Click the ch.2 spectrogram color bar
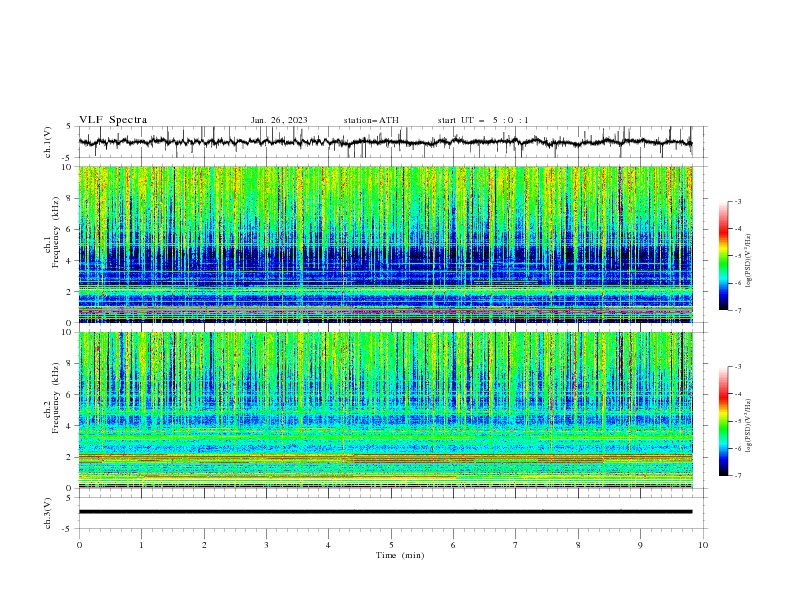 (724, 421)
